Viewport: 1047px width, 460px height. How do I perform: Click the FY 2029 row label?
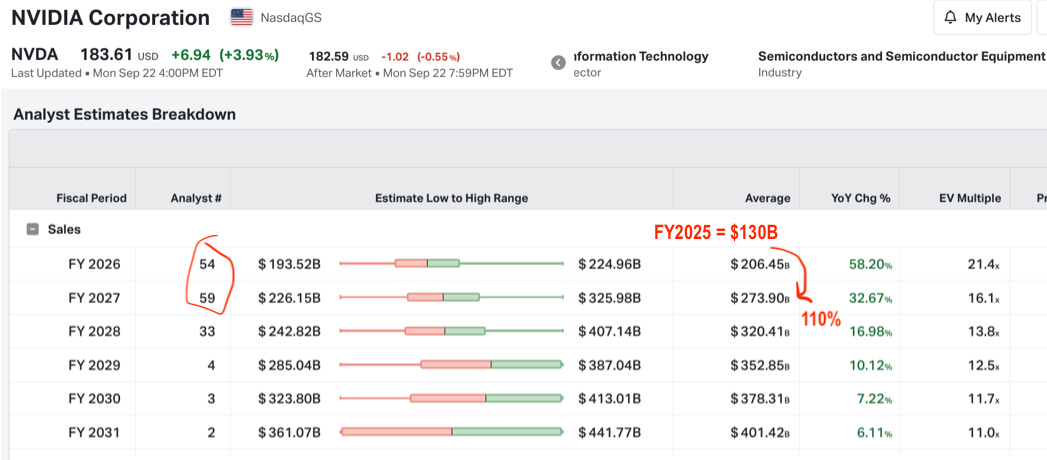pyautogui.click(x=94, y=365)
